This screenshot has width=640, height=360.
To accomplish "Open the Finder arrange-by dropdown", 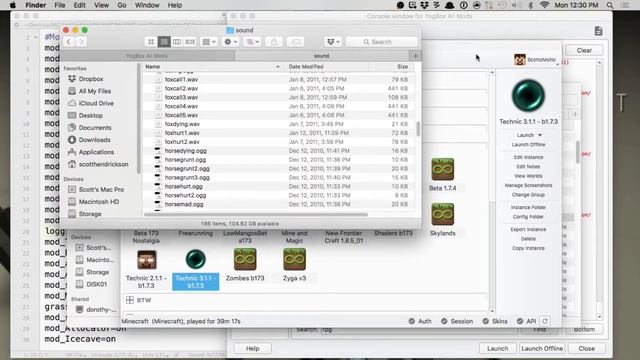I will [x=209, y=42].
